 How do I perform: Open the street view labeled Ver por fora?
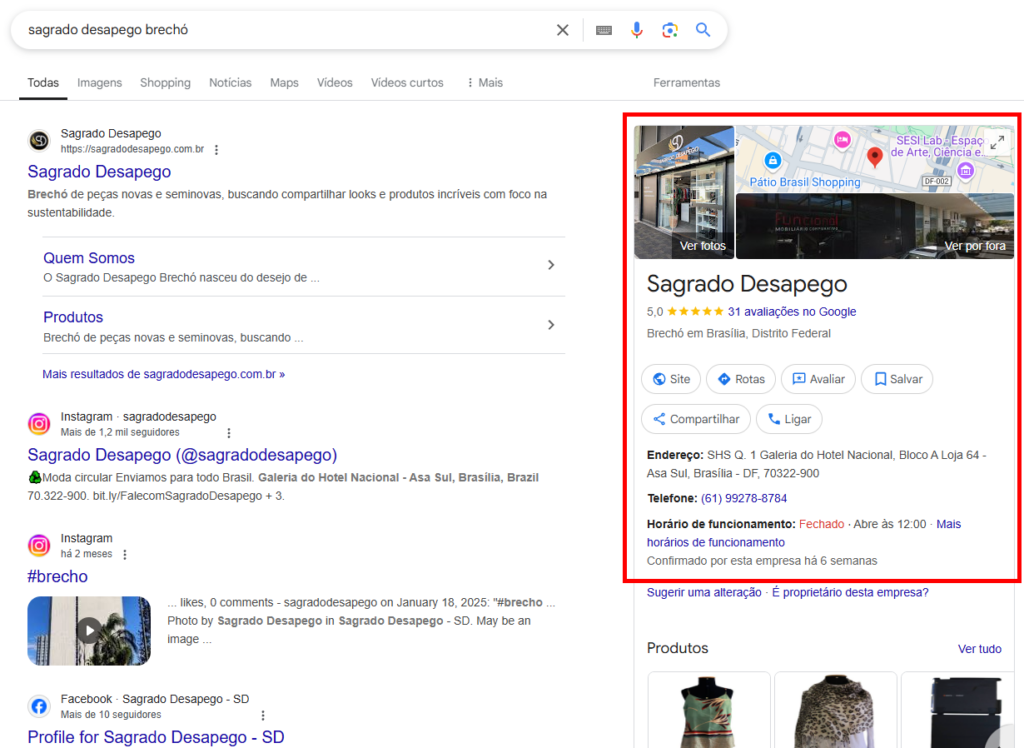click(x=875, y=226)
